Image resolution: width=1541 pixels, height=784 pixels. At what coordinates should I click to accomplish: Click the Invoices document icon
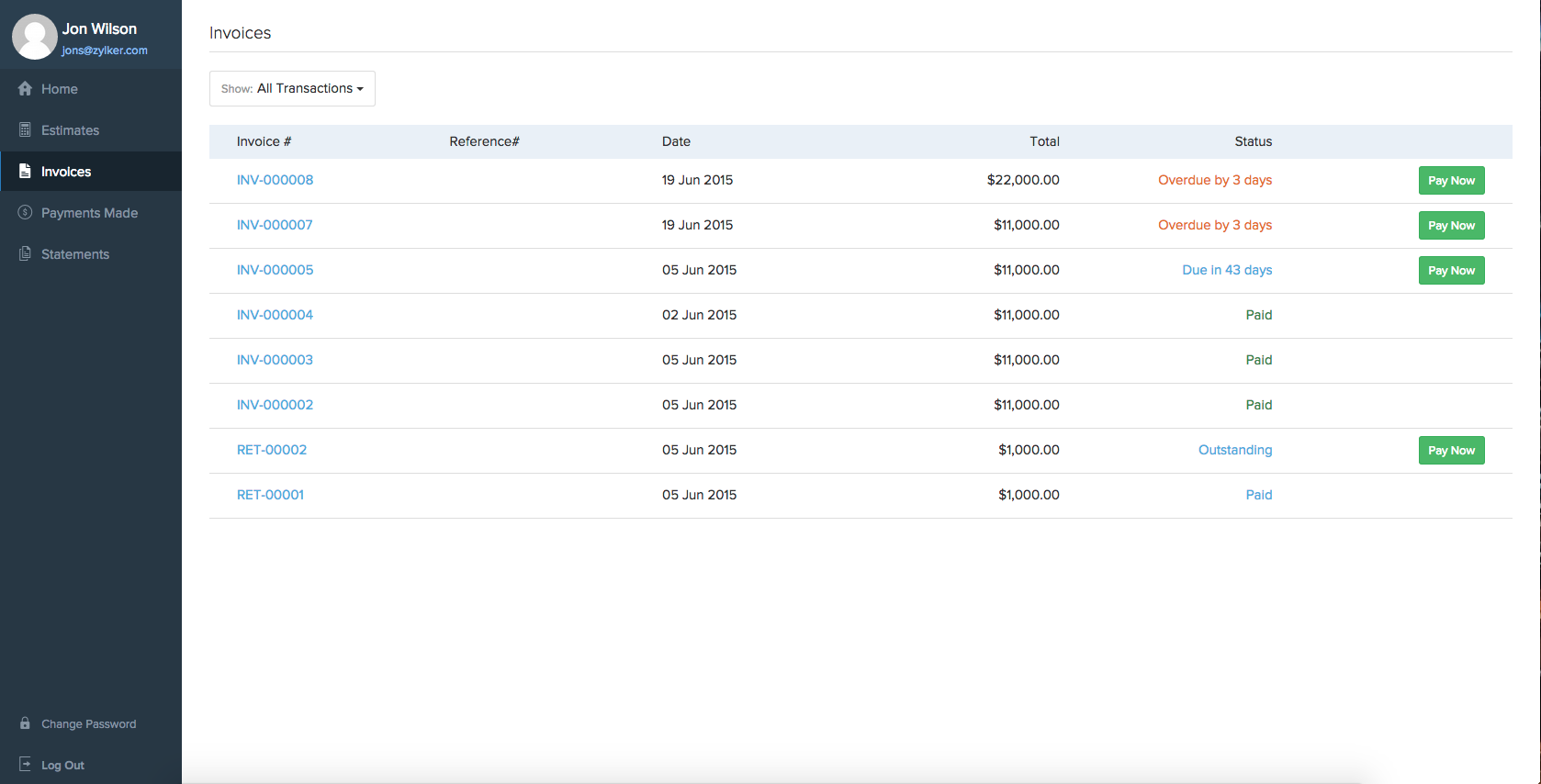(25, 172)
